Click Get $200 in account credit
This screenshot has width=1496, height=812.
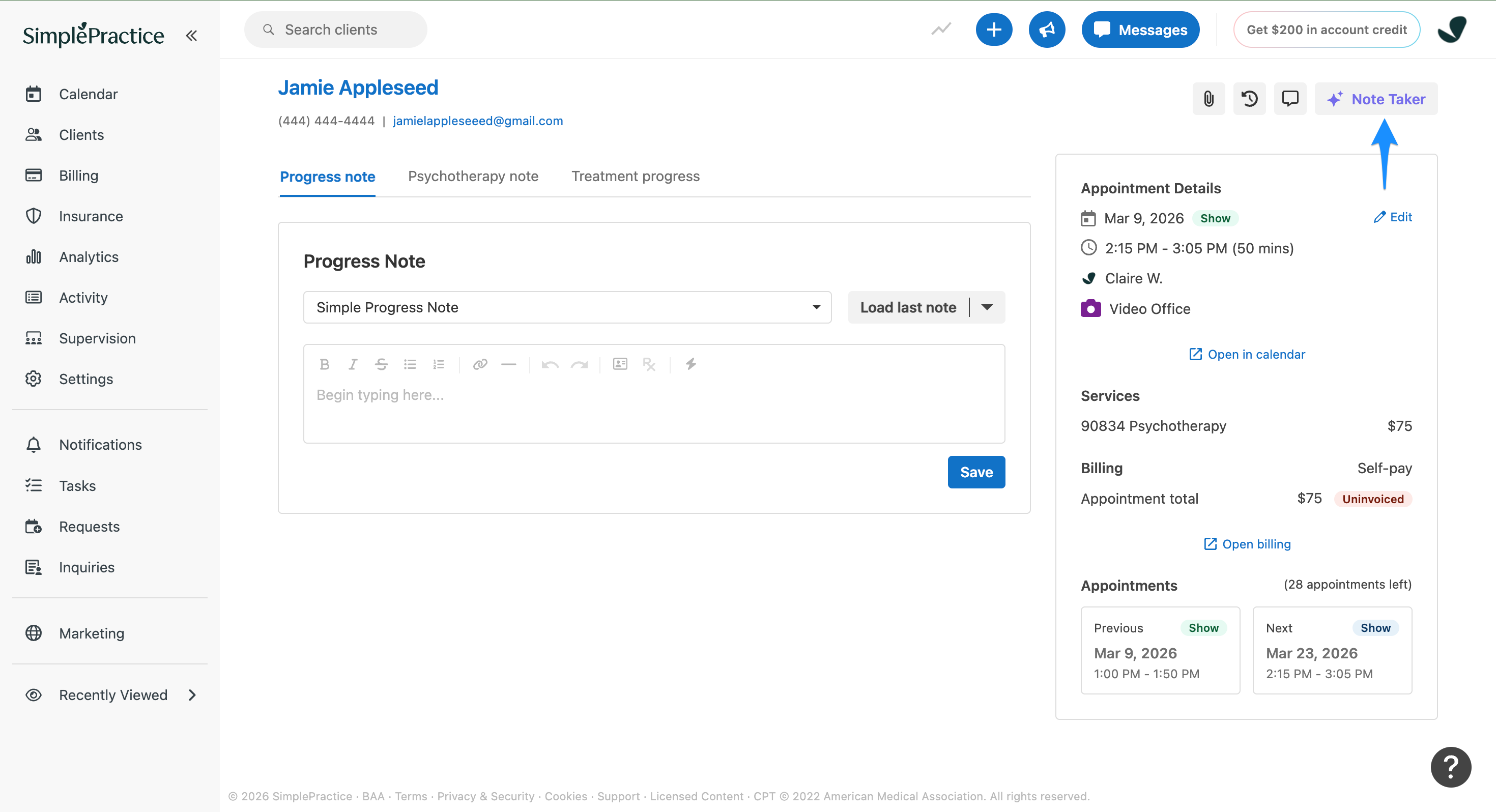pos(1327,30)
